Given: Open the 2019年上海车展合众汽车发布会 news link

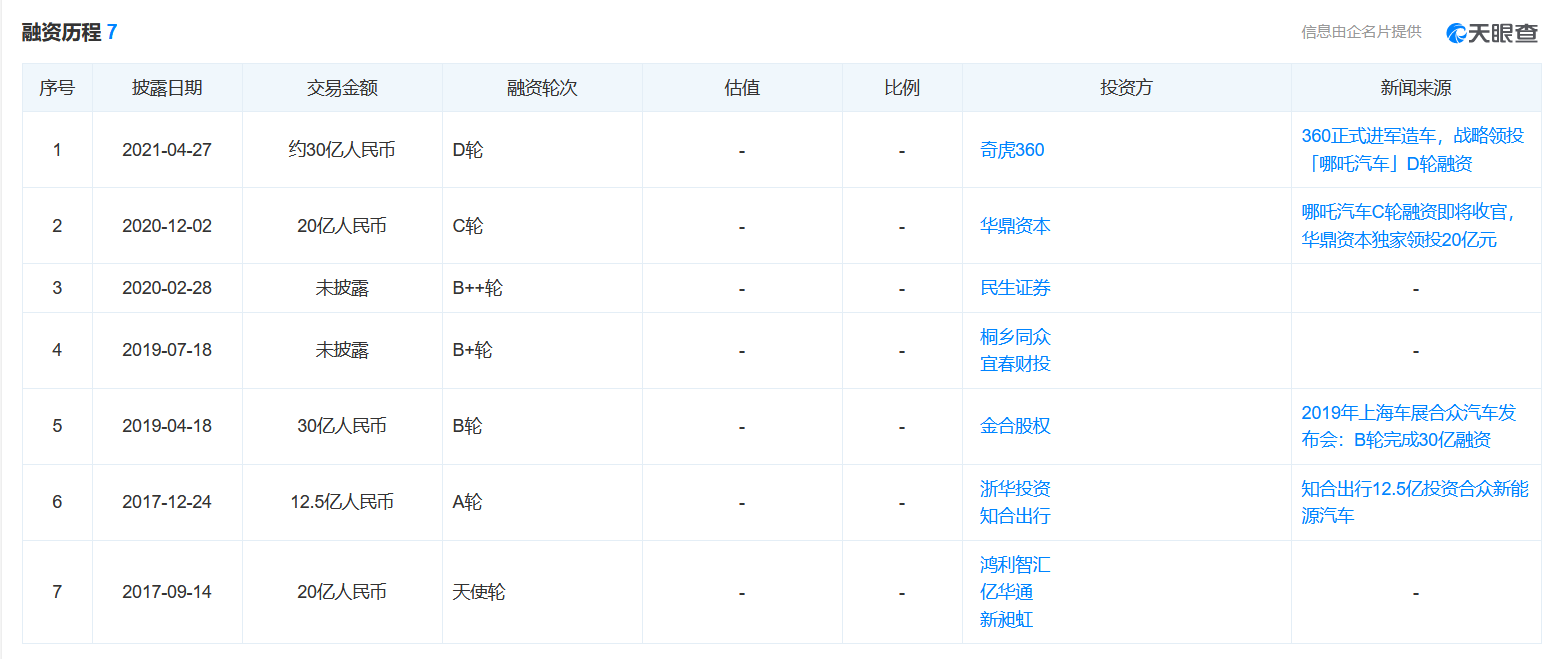Looking at the screenshot, I should tap(1409, 426).
